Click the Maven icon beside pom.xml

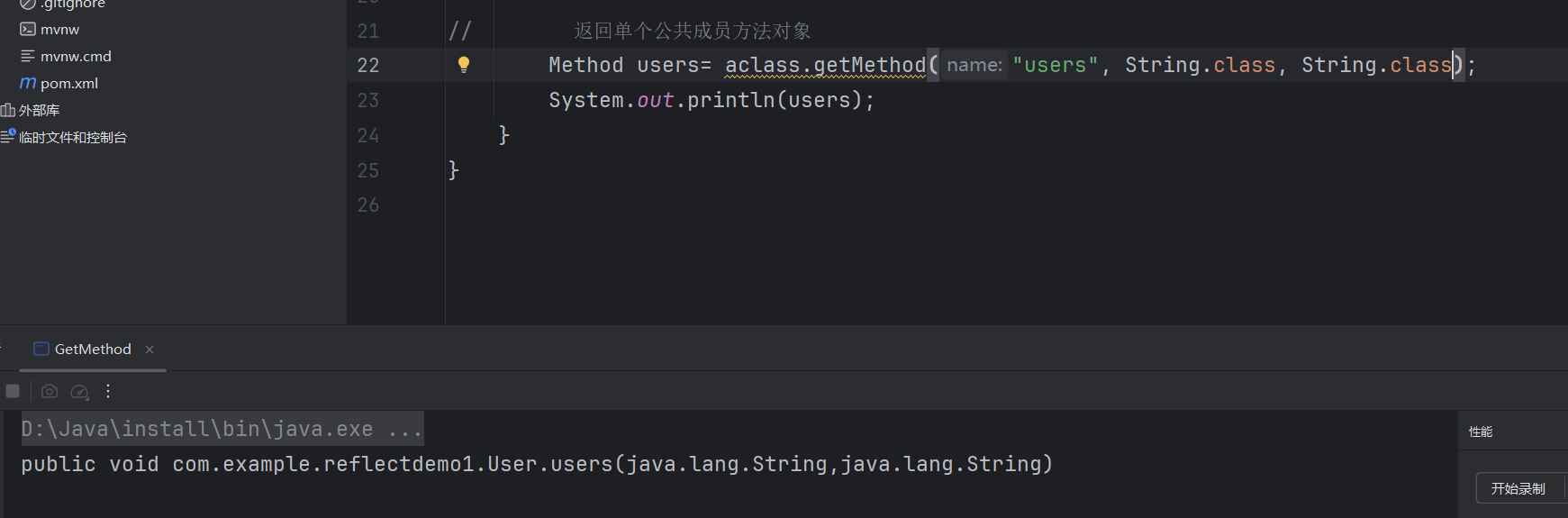pos(28,83)
